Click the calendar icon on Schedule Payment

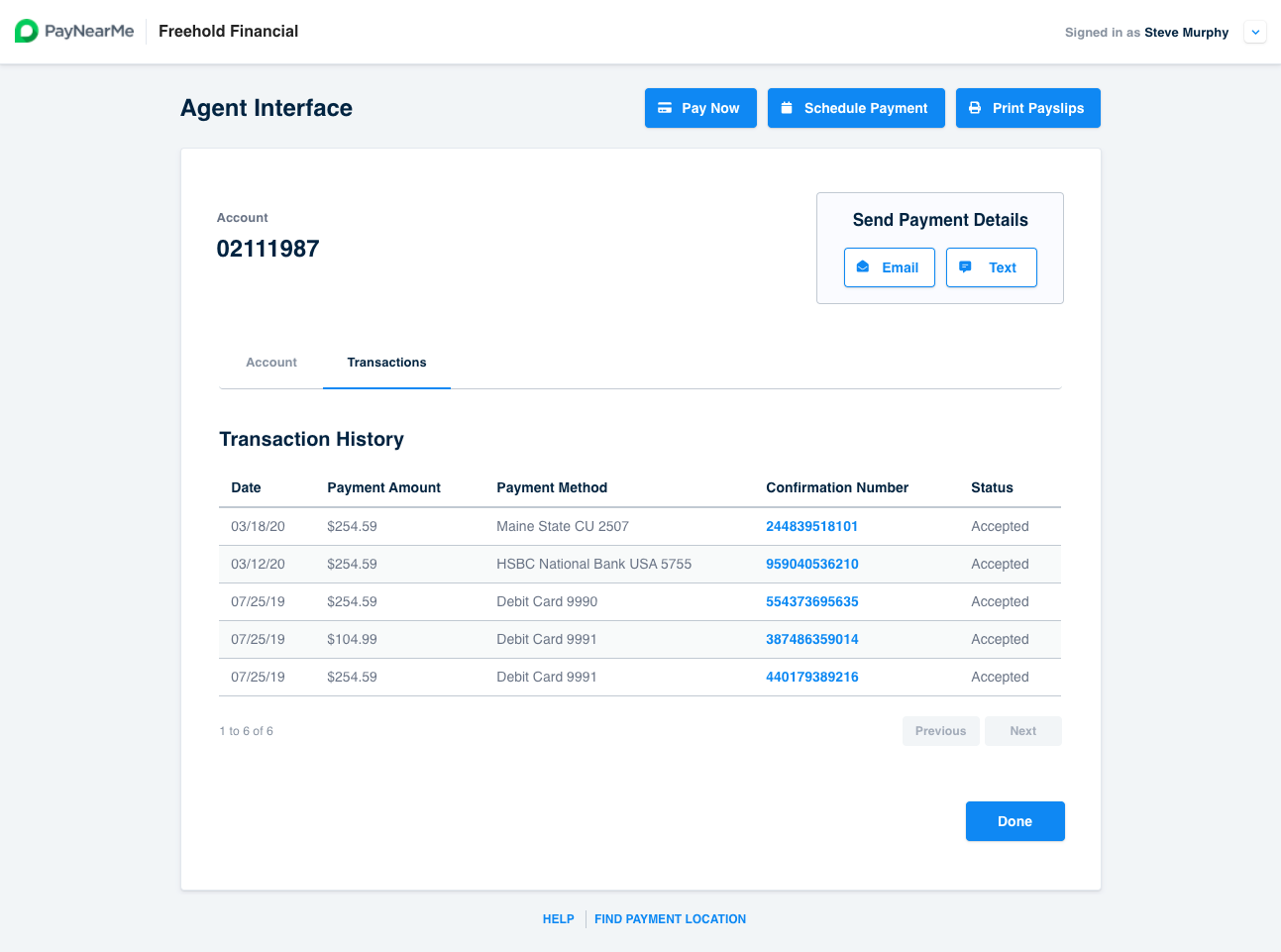788,108
